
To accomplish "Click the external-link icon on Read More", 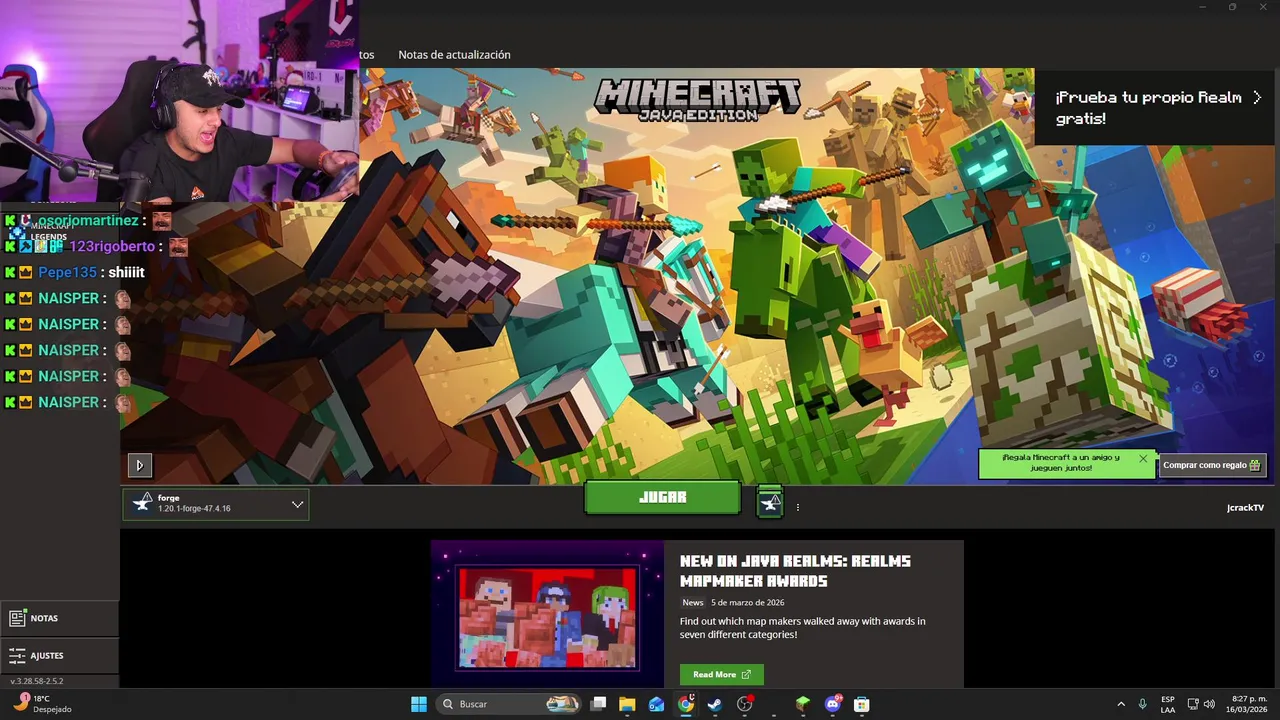I will (746, 675).
